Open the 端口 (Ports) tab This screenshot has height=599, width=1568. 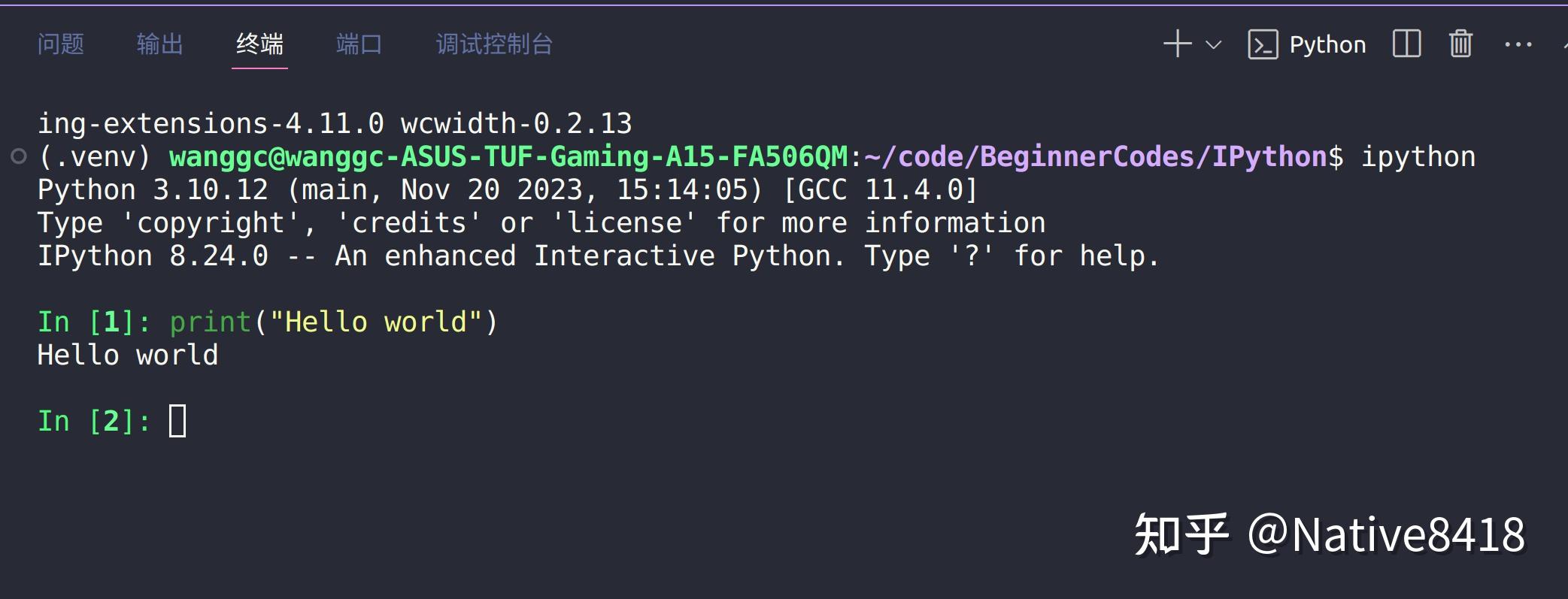[359, 44]
